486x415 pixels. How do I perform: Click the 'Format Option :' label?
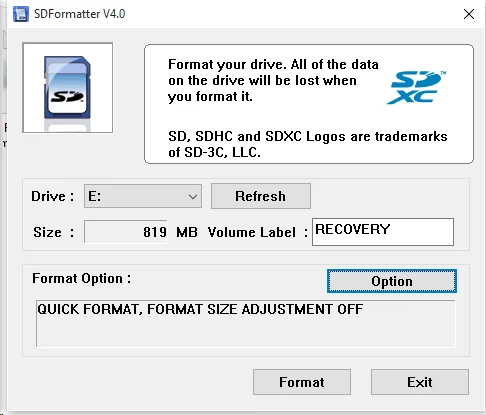click(82, 278)
